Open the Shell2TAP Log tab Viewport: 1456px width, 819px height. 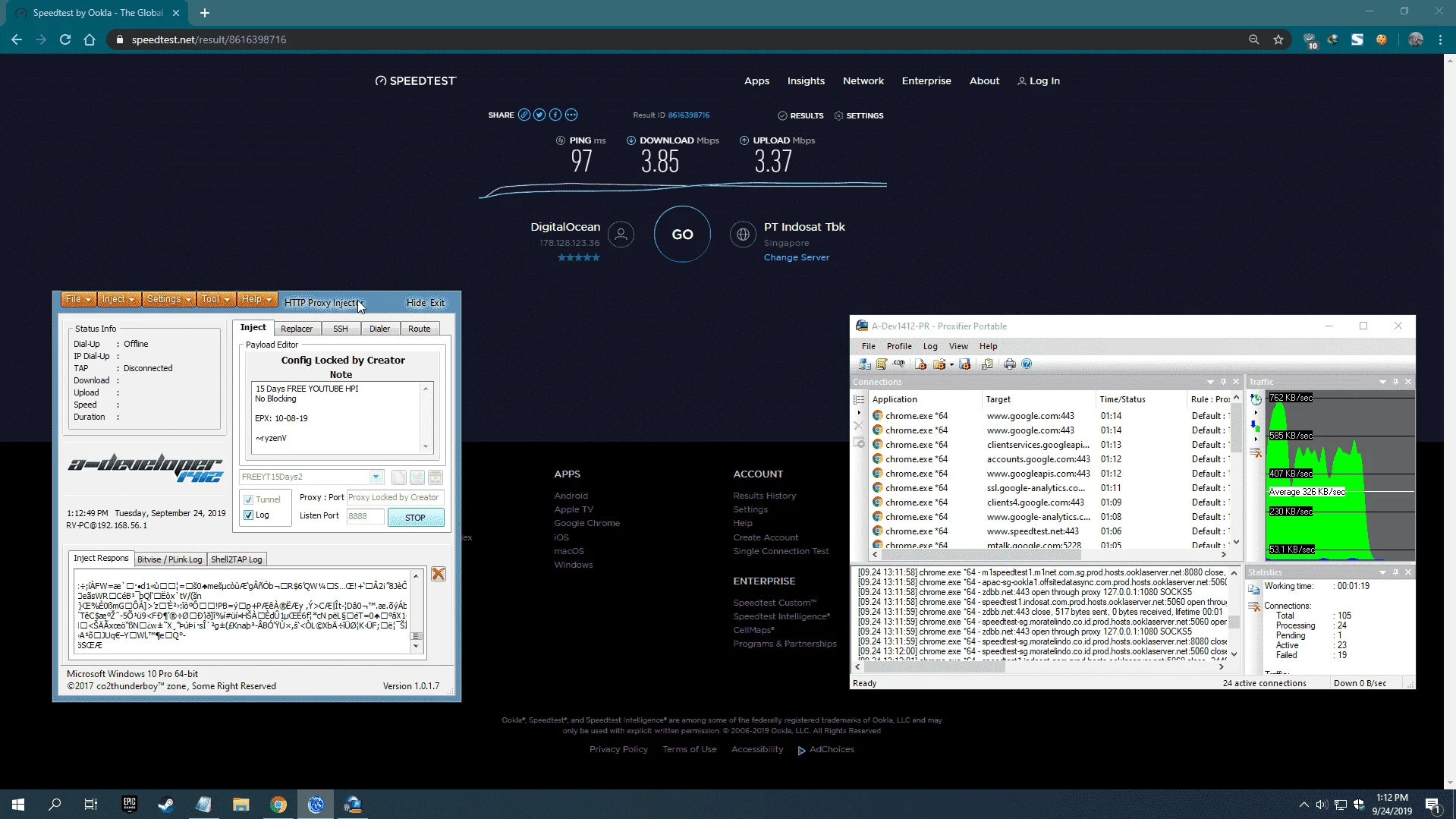click(237, 559)
